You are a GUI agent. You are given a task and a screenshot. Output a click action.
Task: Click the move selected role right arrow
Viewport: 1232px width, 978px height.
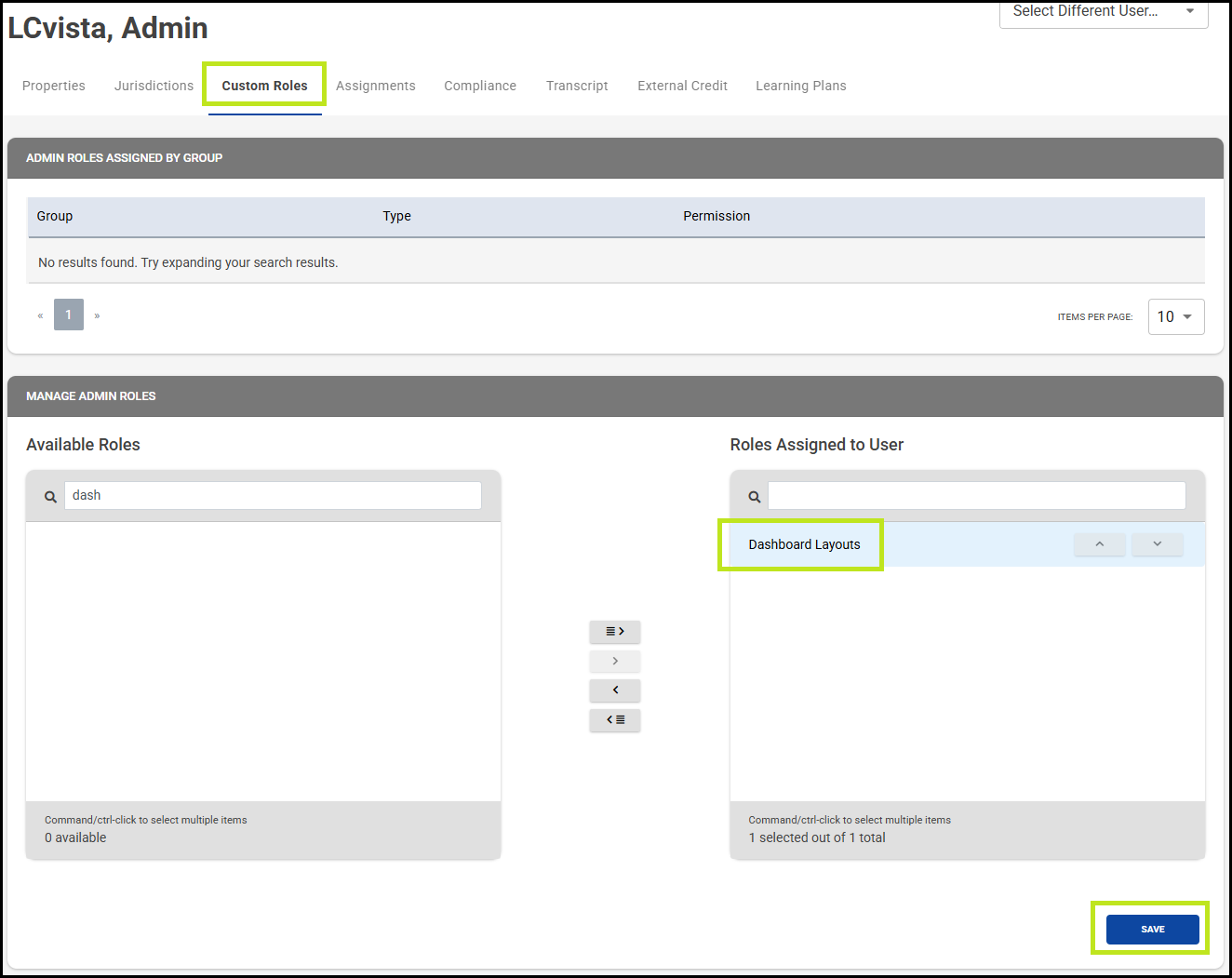pos(614,662)
